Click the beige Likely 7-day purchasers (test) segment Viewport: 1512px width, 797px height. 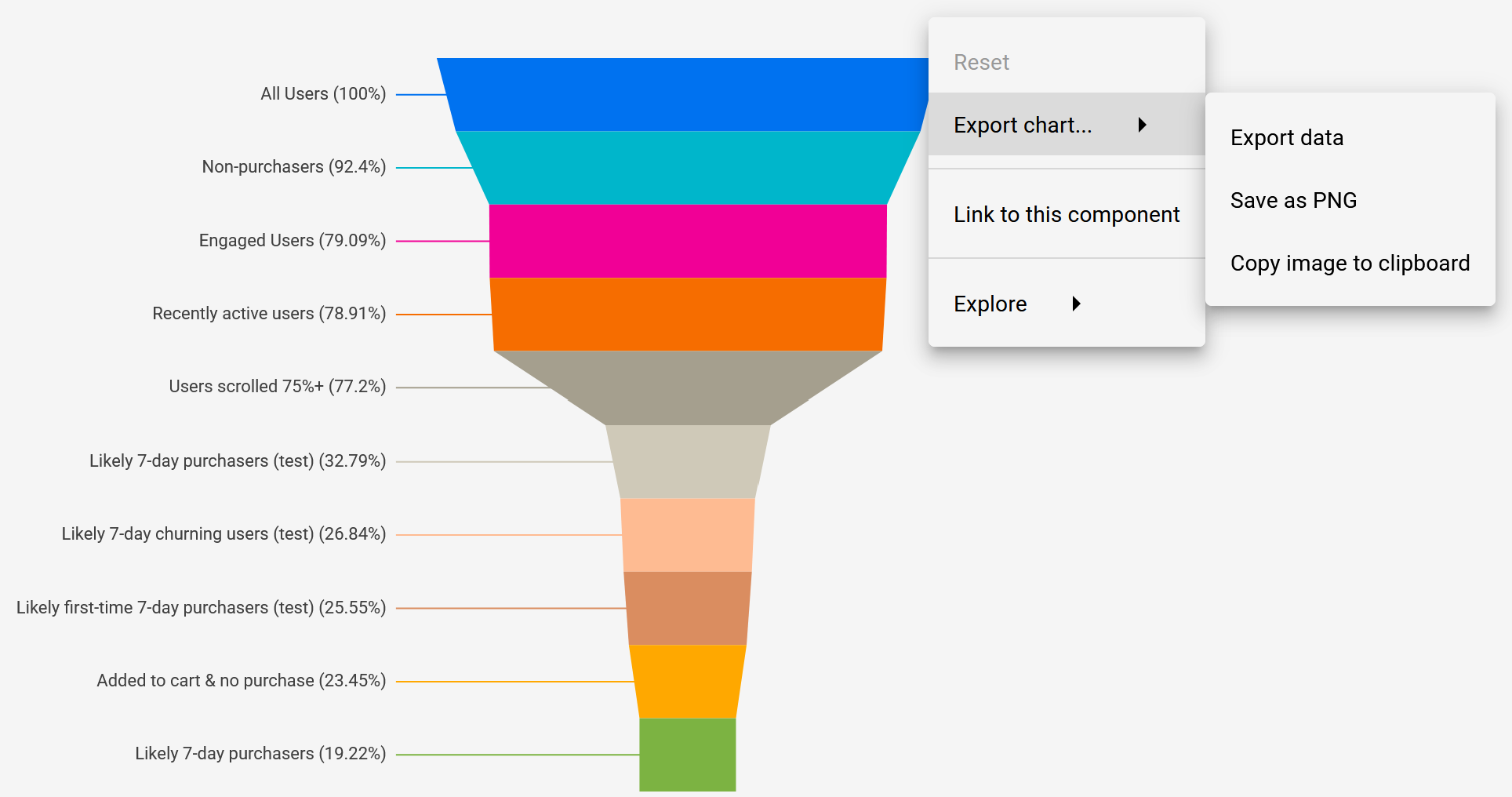click(x=688, y=461)
